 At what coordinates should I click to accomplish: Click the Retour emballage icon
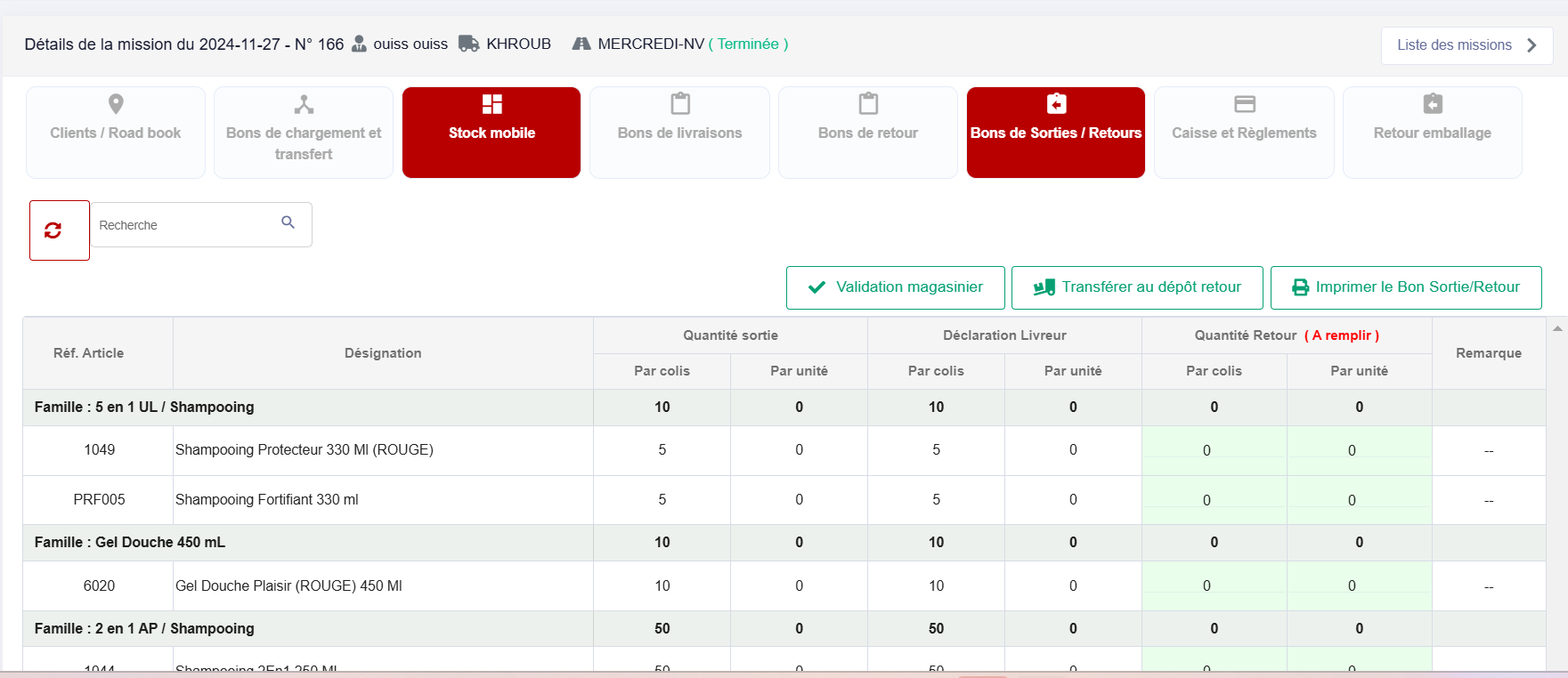[x=1432, y=104]
